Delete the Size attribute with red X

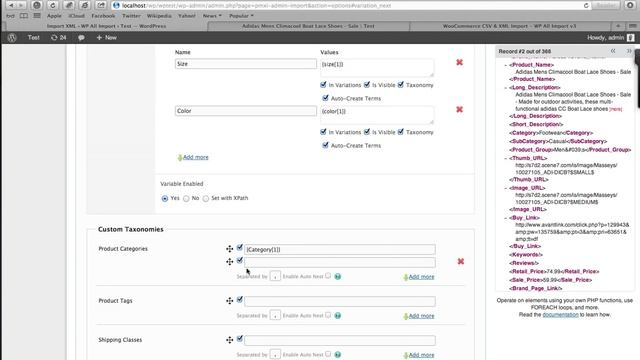[460, 62]
